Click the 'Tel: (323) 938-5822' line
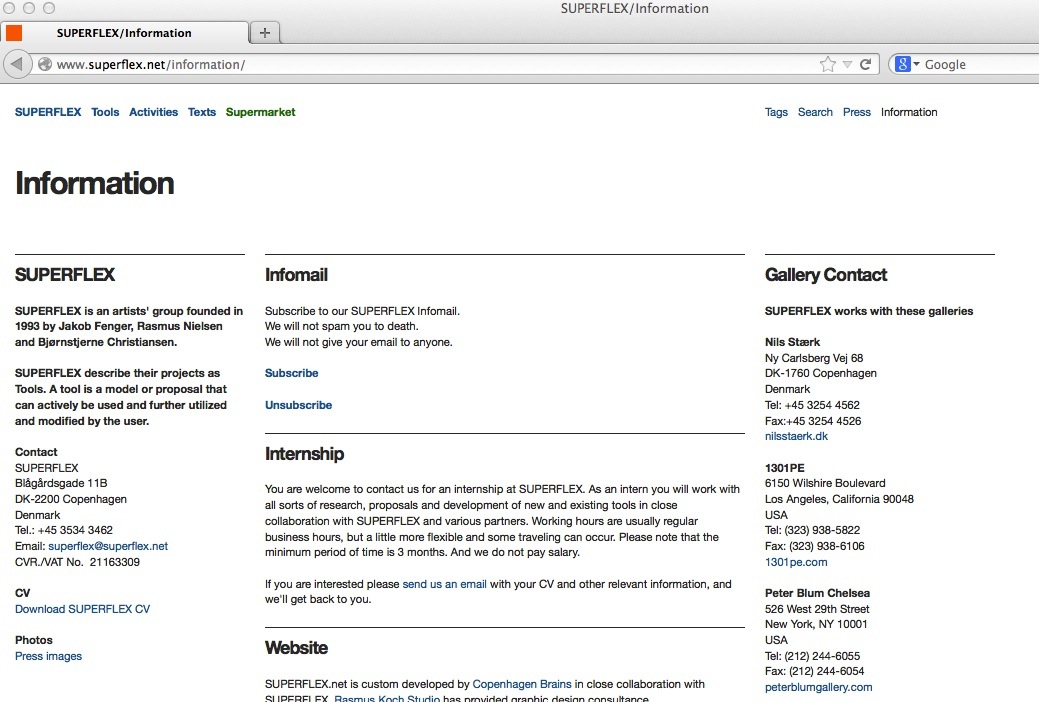The image size is (1039, 702). [812, 530]
